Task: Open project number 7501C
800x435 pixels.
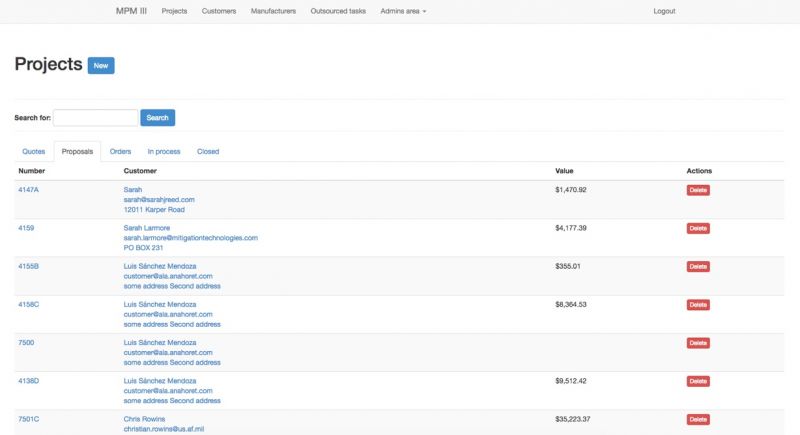Action: pos(29,419)
